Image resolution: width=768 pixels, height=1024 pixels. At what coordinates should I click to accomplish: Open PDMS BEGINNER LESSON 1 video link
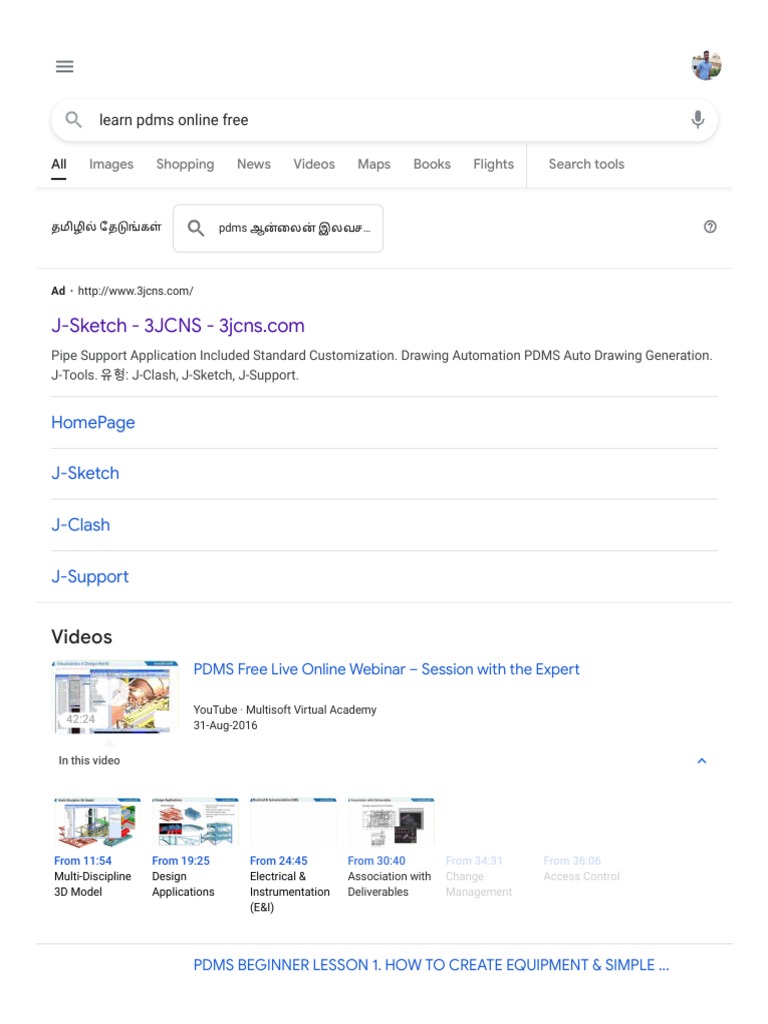pos(431,965)
